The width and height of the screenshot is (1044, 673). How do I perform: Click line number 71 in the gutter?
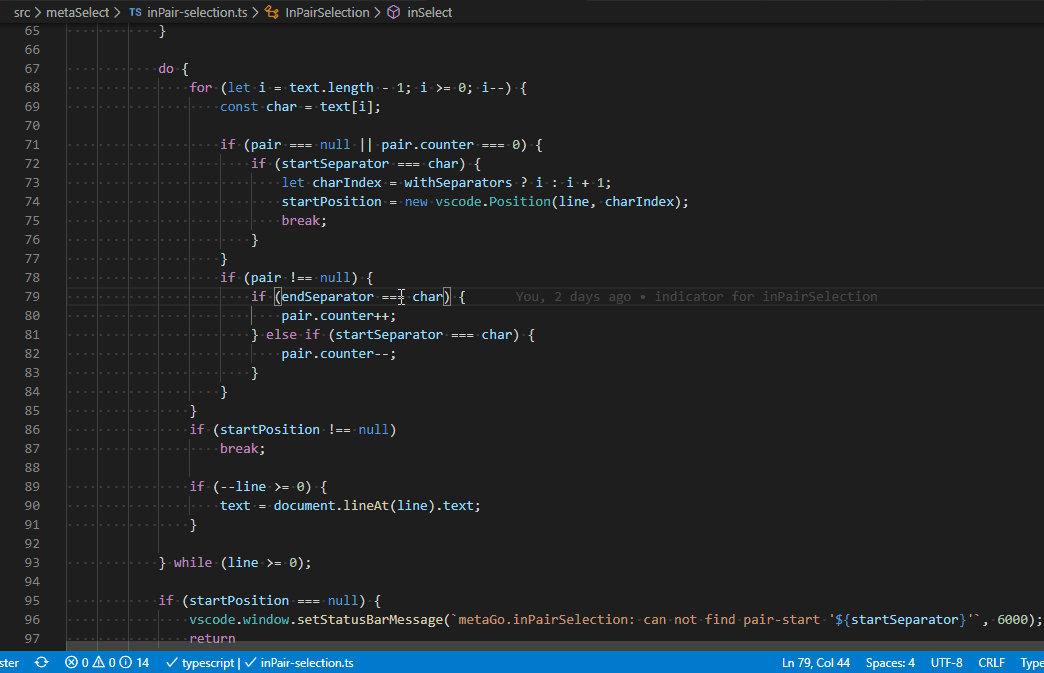32,144
